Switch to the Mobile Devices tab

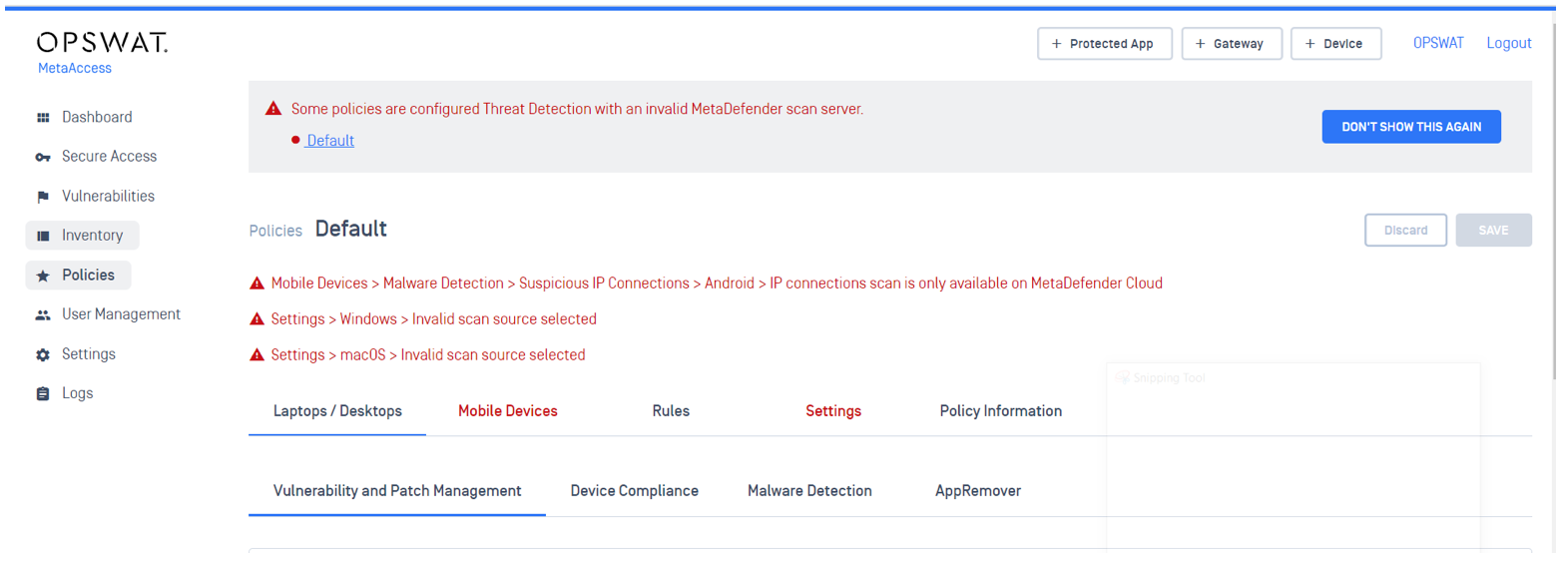(x=508, y=411)
